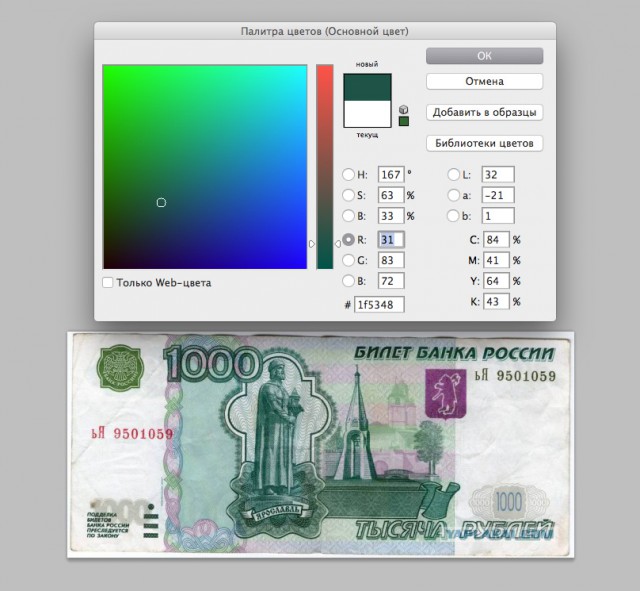Click the 1000 ruble banknote image
Viewport: 640px width, 591px height.
pyautogui.click(x=321, y=444)
